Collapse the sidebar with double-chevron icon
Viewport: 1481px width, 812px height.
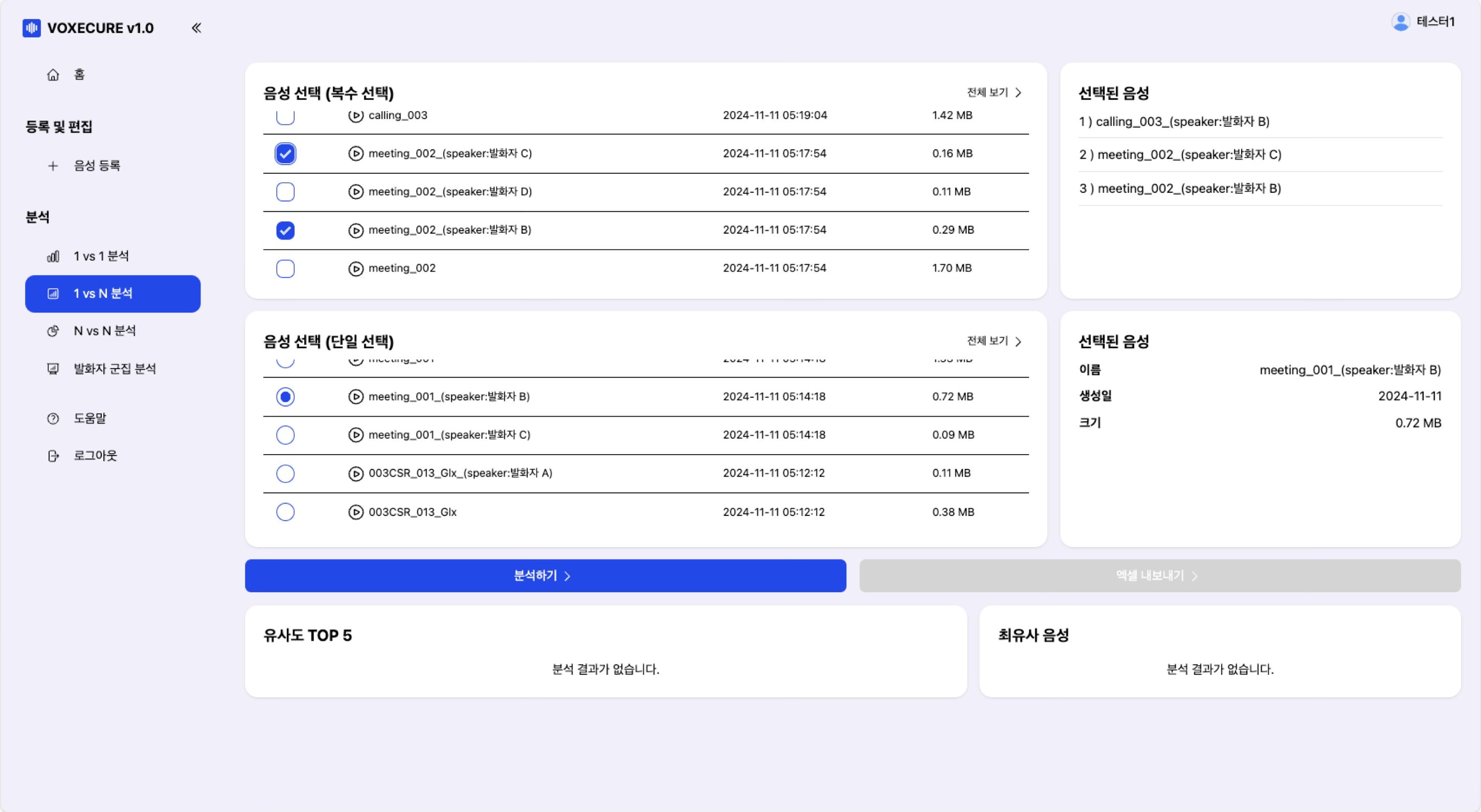[x=196, y=28]
